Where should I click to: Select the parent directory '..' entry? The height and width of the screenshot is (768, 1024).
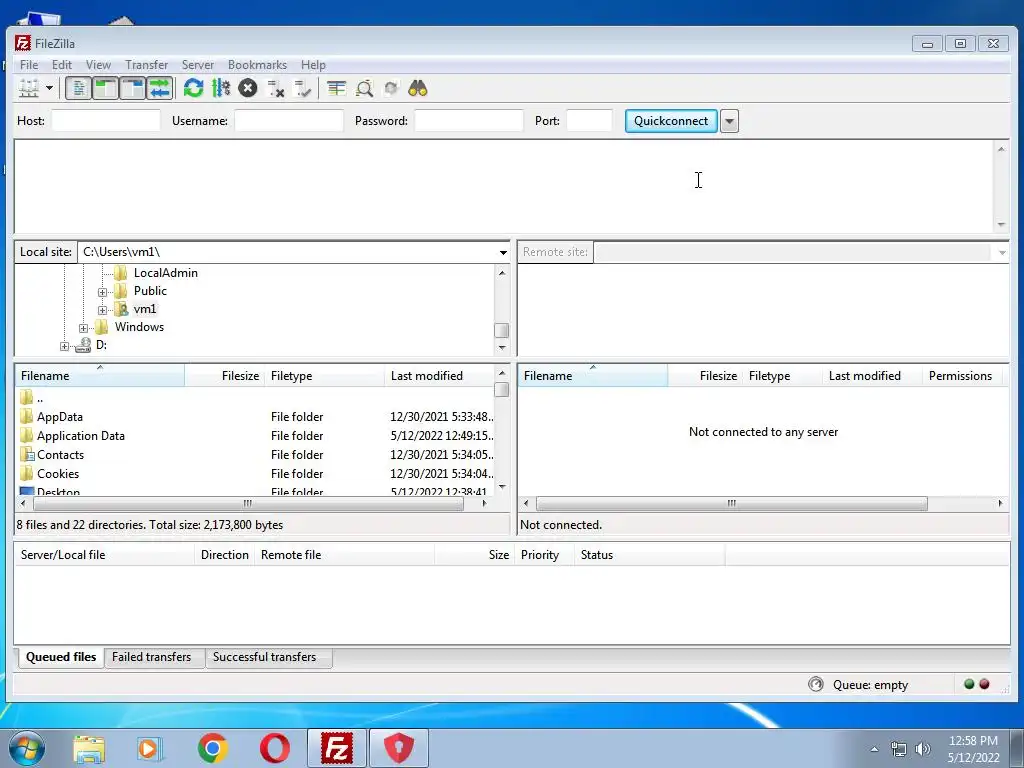255,398
